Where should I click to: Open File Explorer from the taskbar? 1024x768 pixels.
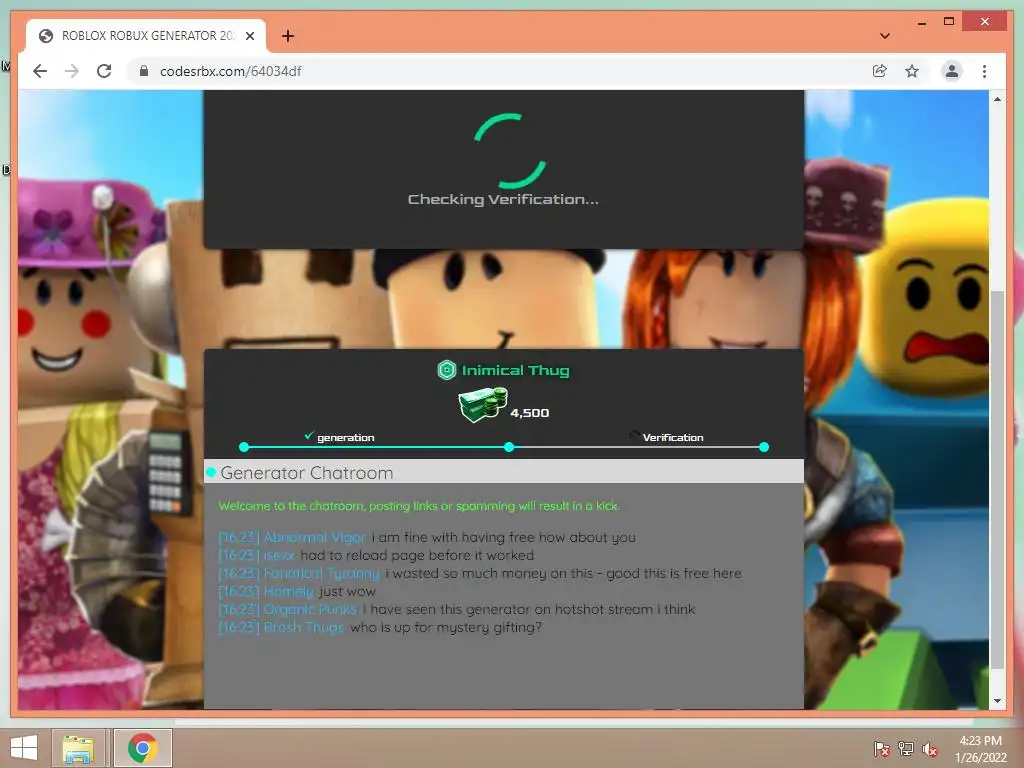78,748
